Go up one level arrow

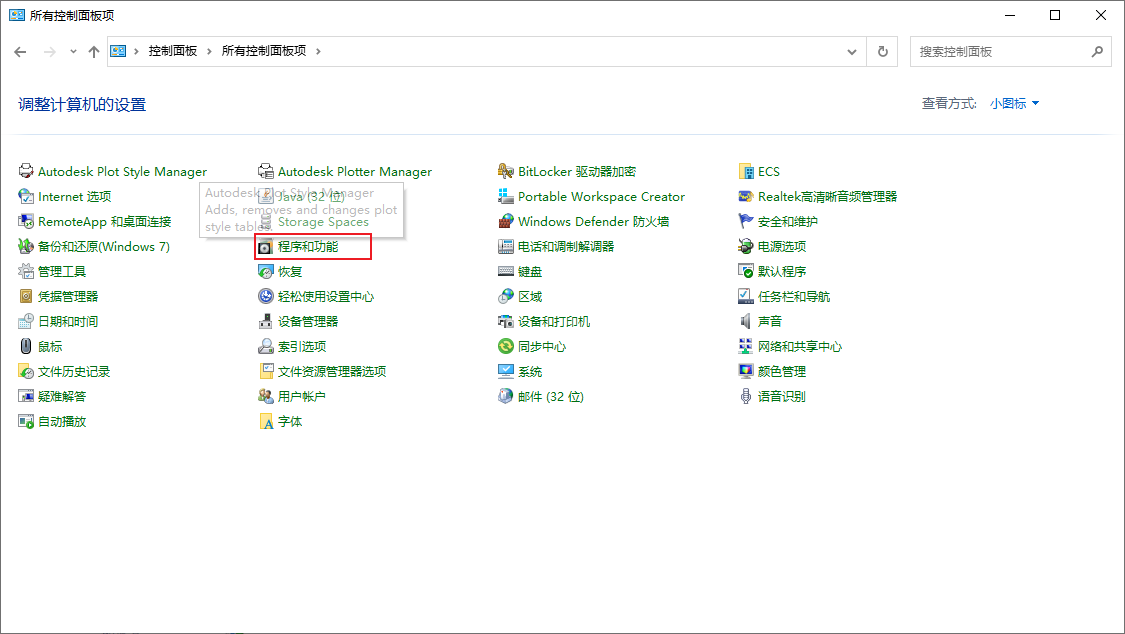point(94,52)
